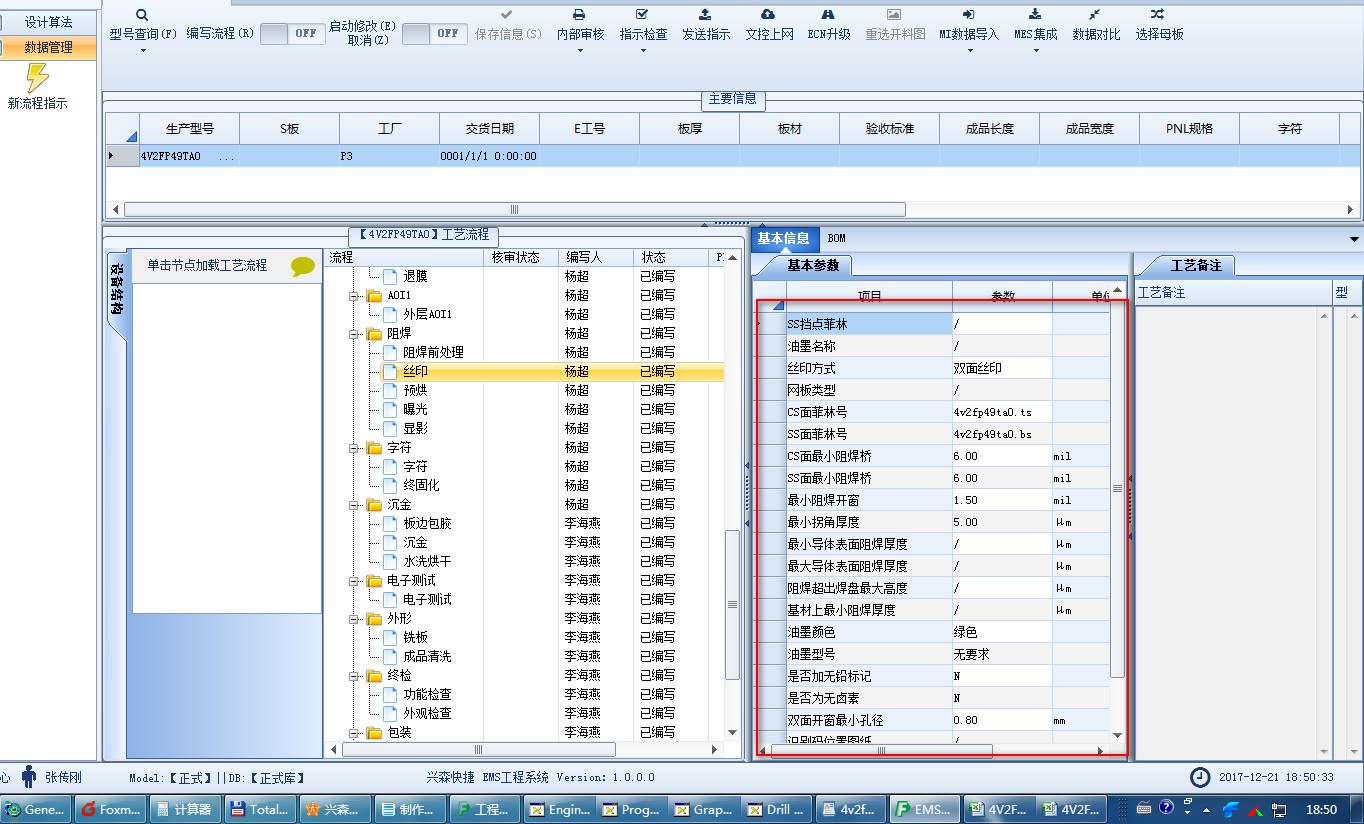This screenshot has height=824, width=1364.
Task: Click the 交货日期 column header
Action: 489,129
